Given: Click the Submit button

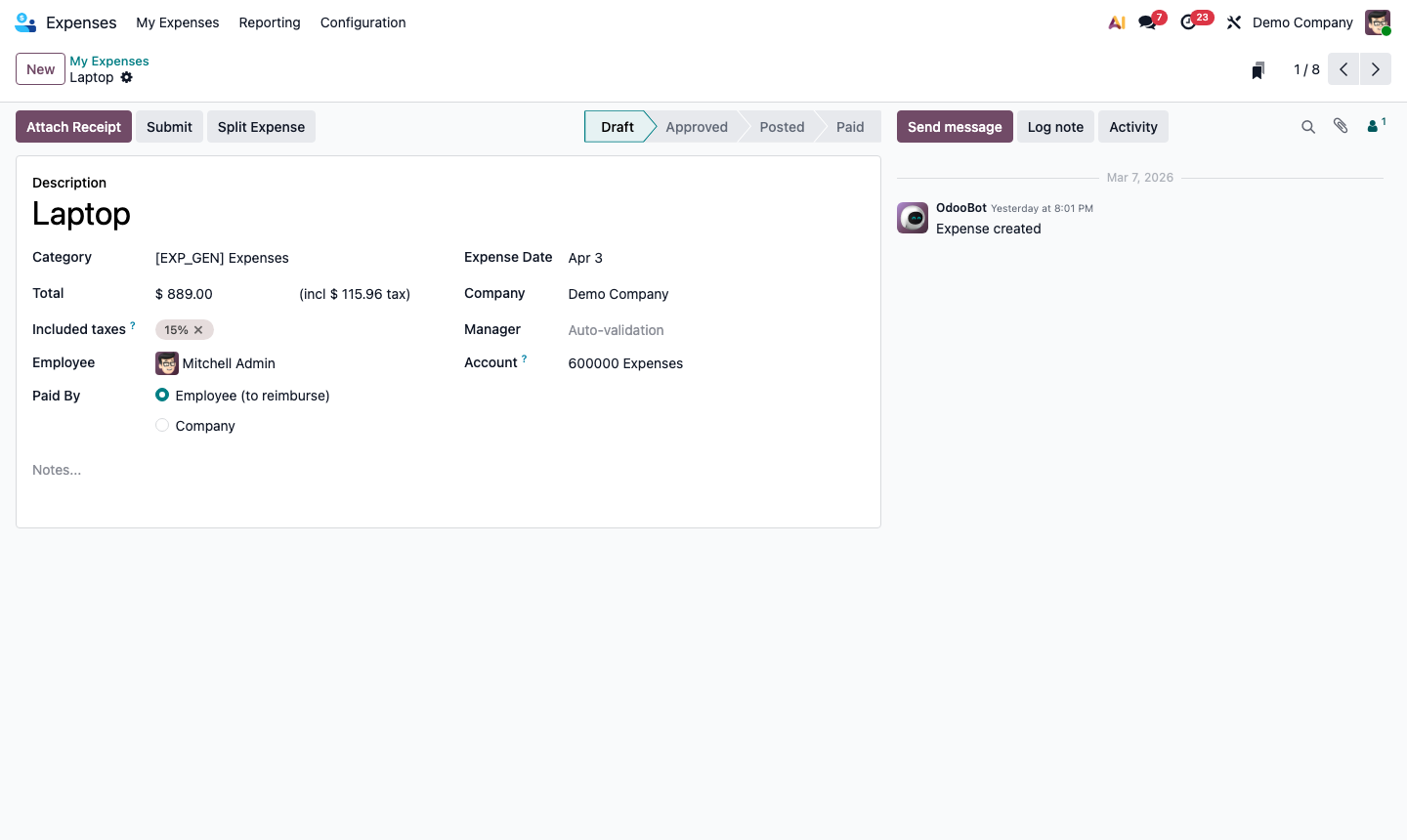Looking at the screenshot, I should click(169, 126).
